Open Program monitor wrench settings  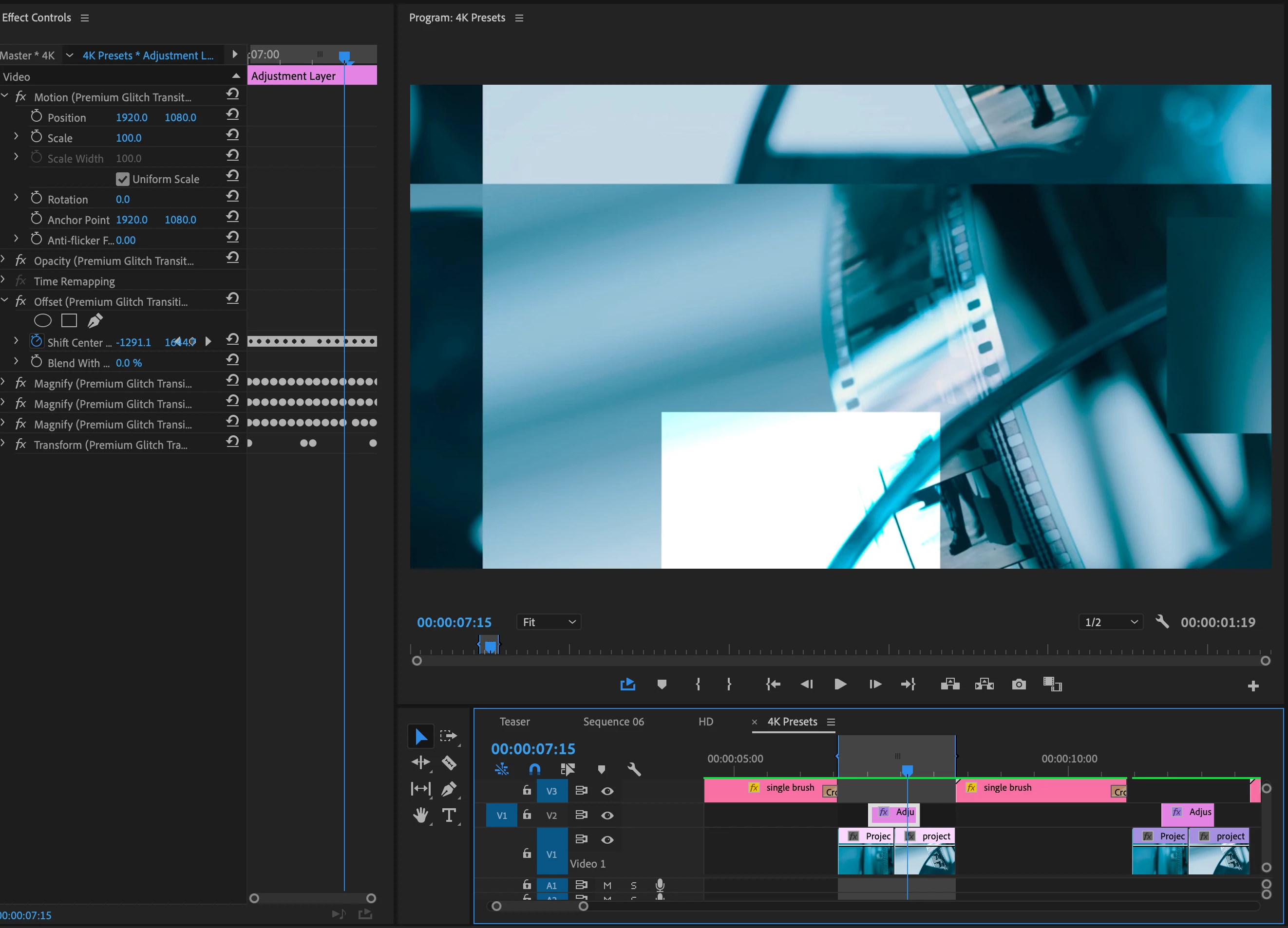pyautogui.click(x=1162, y=622)
